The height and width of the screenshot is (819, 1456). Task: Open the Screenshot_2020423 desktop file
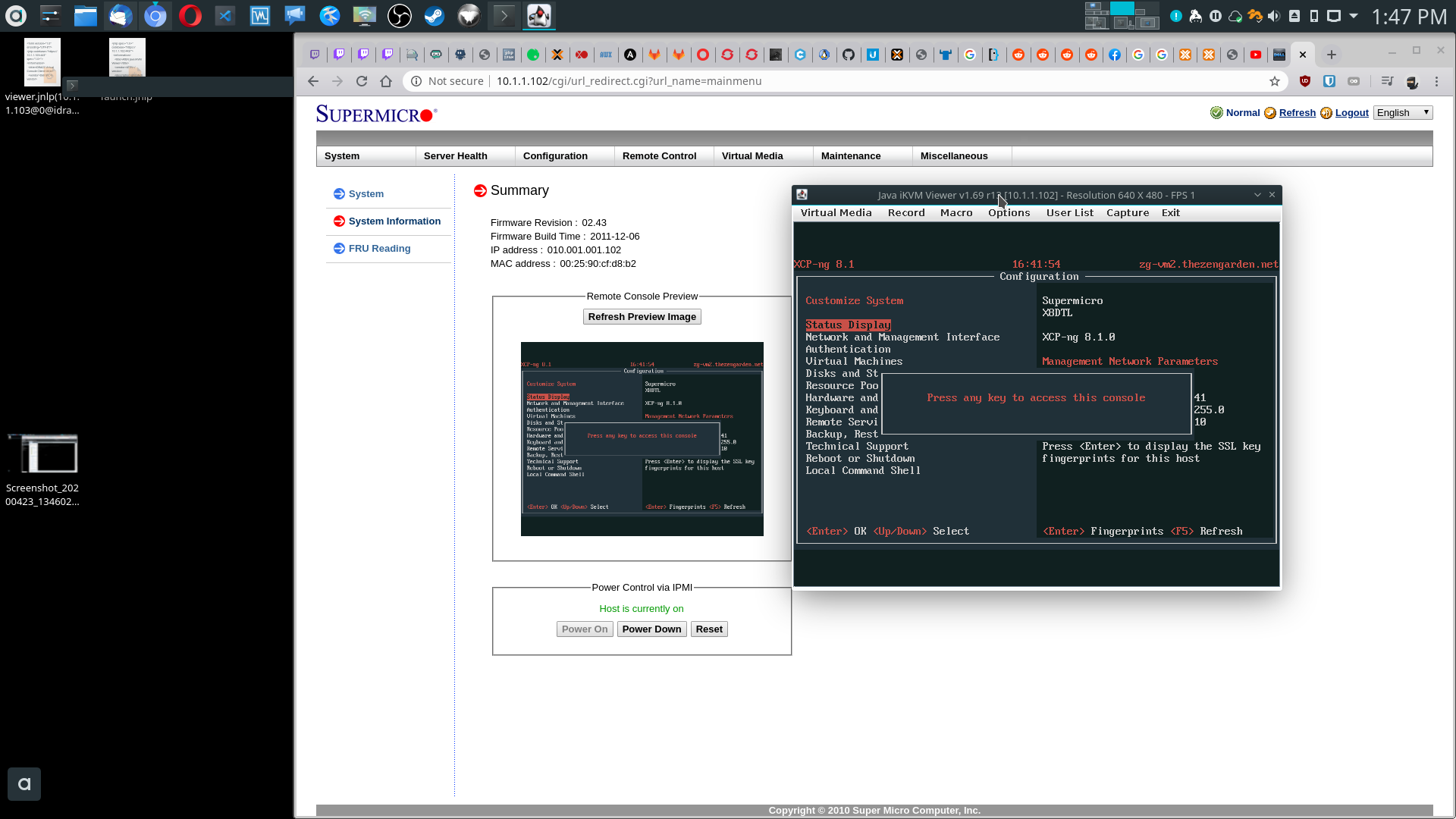[42, 470]
